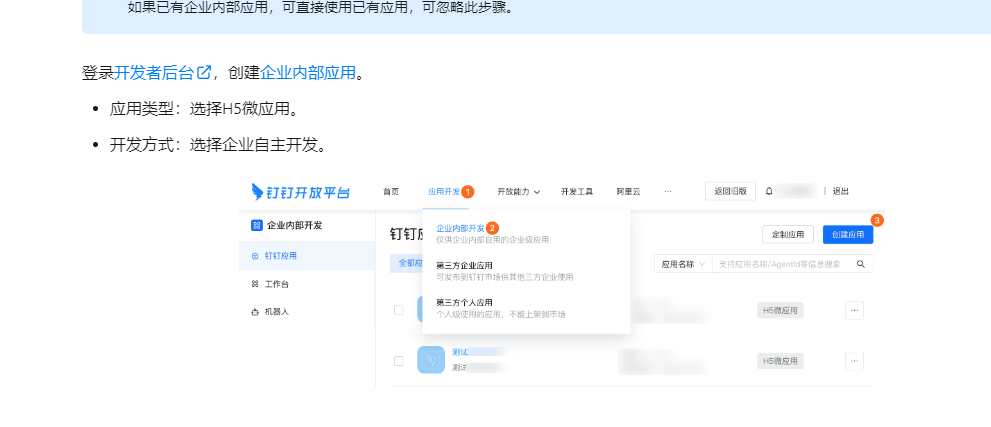The width and height of the screenshot is (991, 427).
Task: Click the 工作台 grid icon
Action: point(255,284)
